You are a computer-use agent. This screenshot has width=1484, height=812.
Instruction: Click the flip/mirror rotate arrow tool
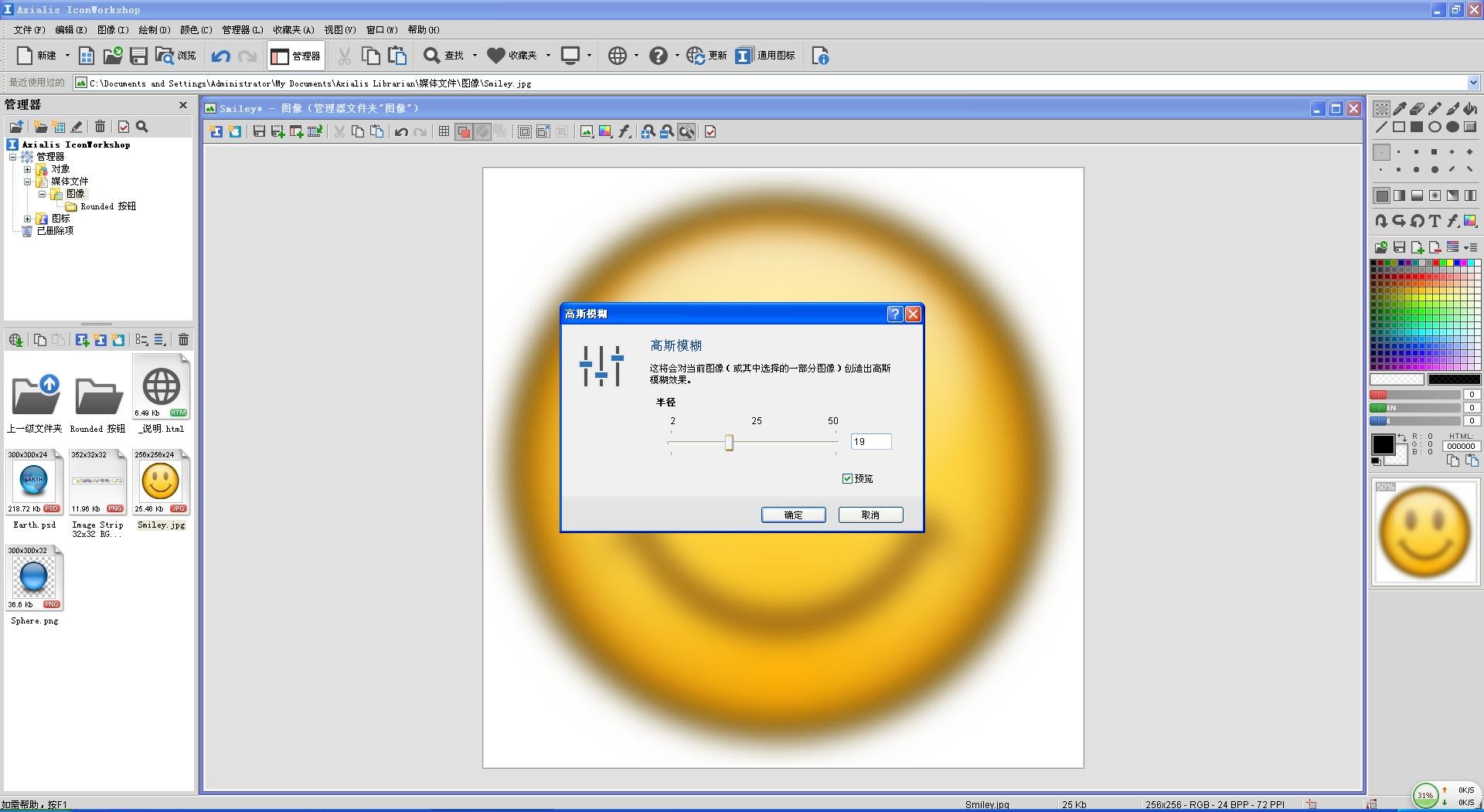coord(1381,221)
